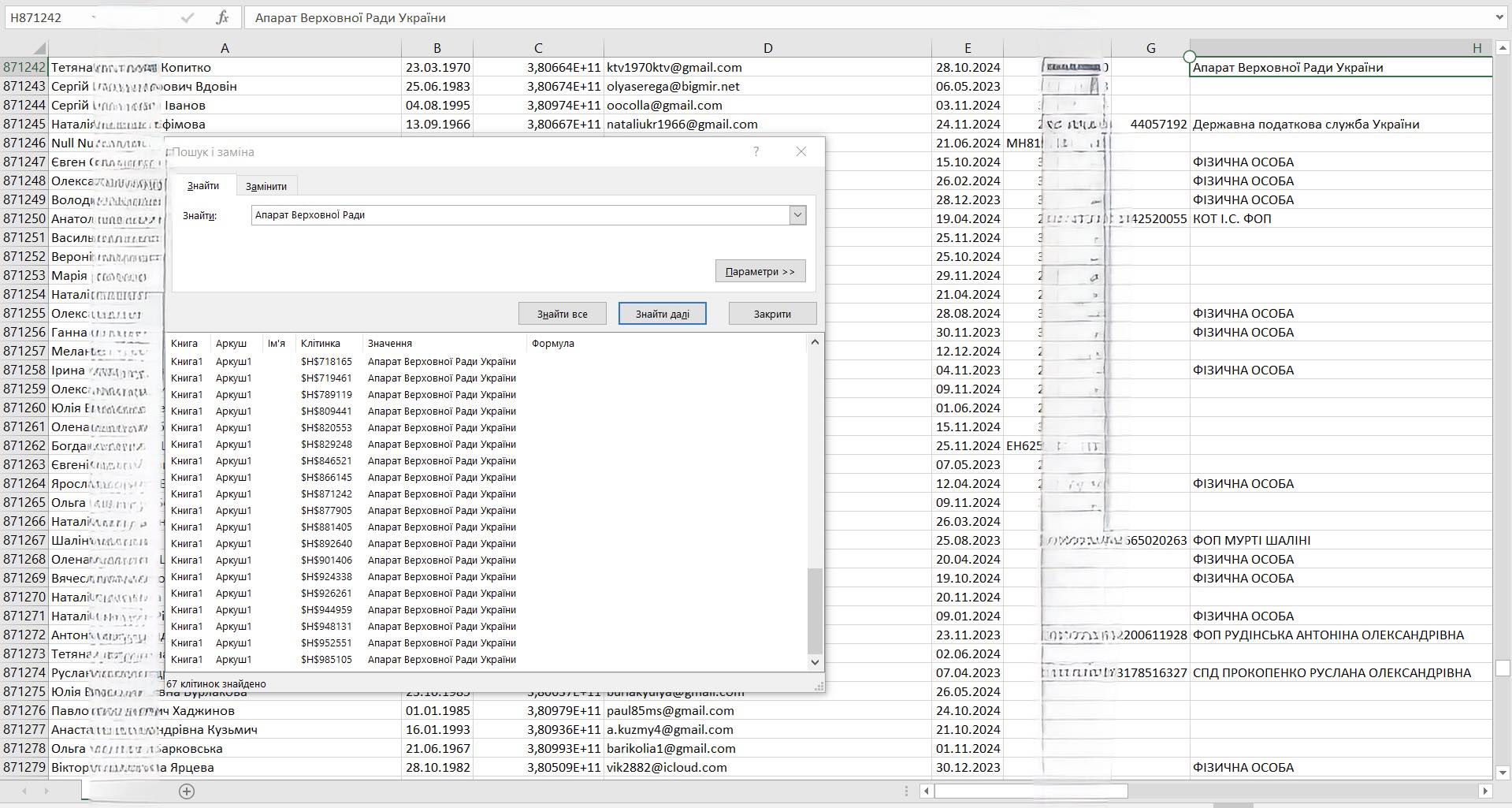Click the Enter checkmark in formula bar
Image resolution: width=1512 pixels, height=808 pixels.
[188, 17]
